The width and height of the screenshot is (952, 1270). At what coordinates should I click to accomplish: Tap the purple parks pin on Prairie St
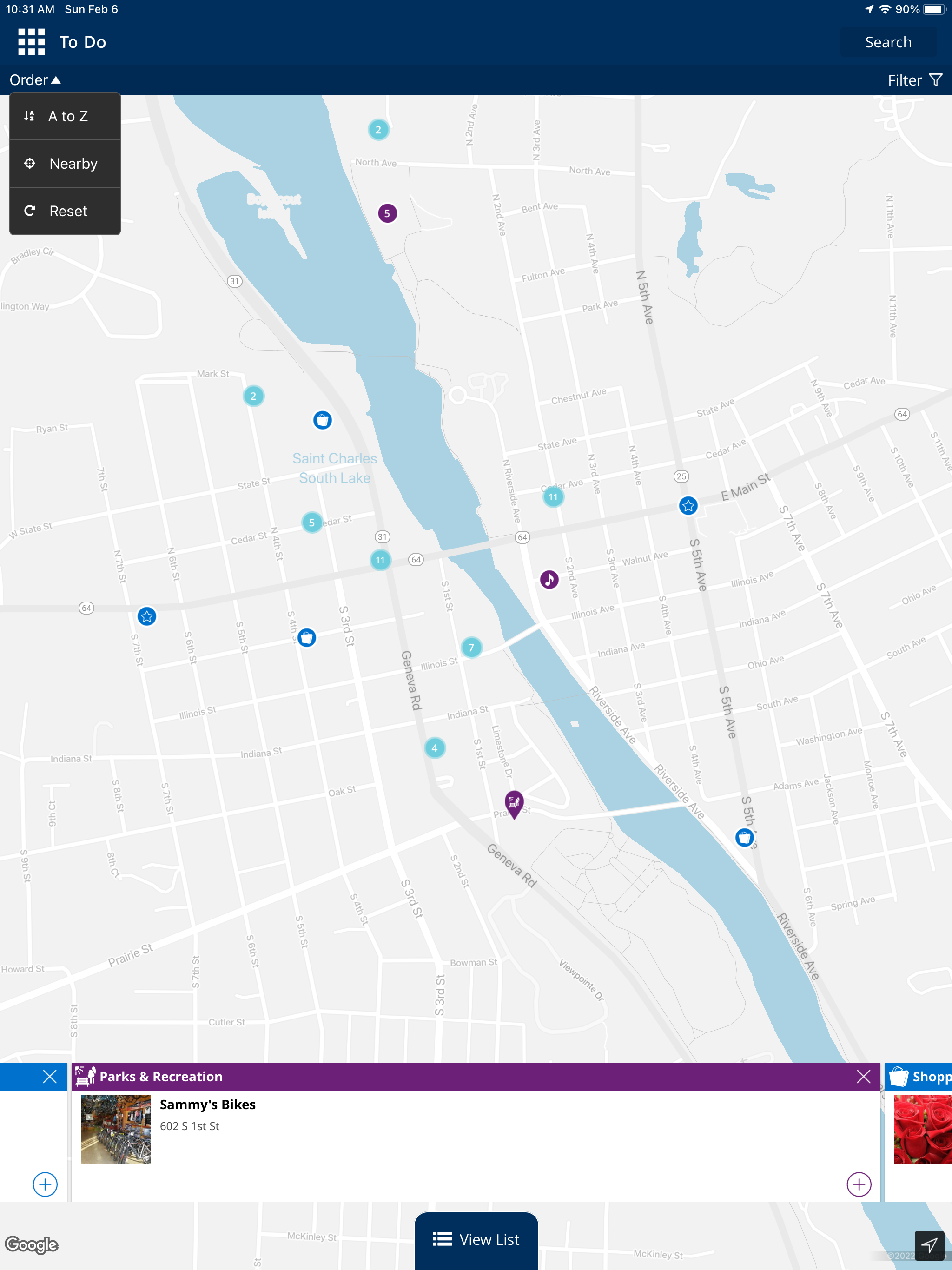[514, 804]
